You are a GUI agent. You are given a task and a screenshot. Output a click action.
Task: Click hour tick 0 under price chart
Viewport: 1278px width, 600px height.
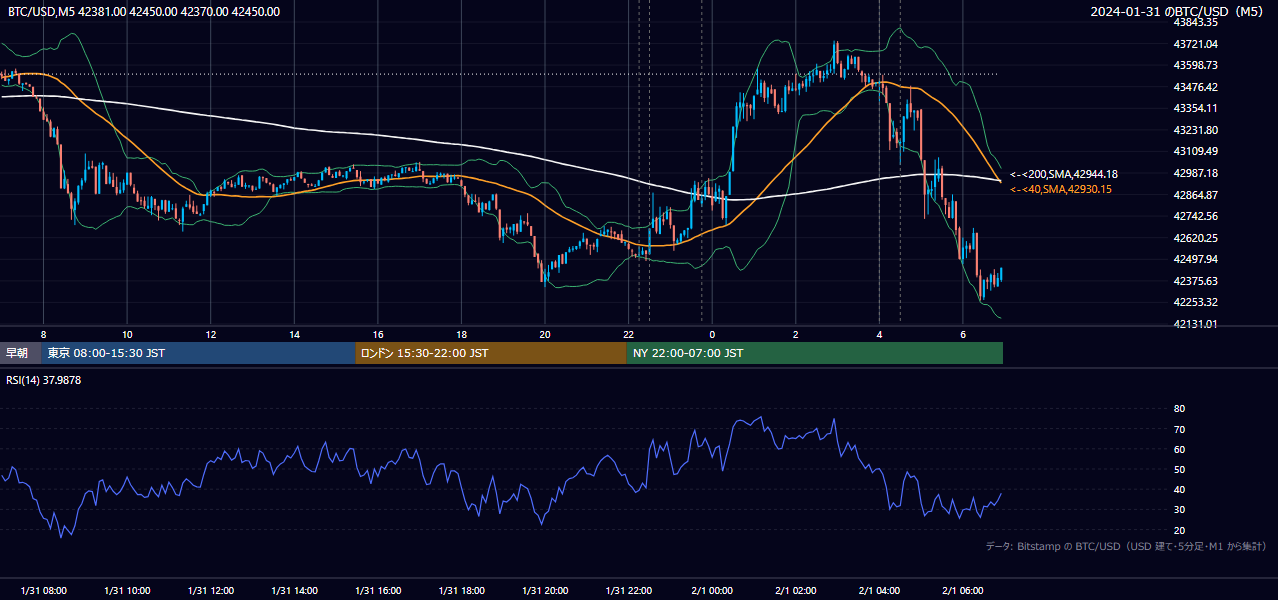coord(712,334)
